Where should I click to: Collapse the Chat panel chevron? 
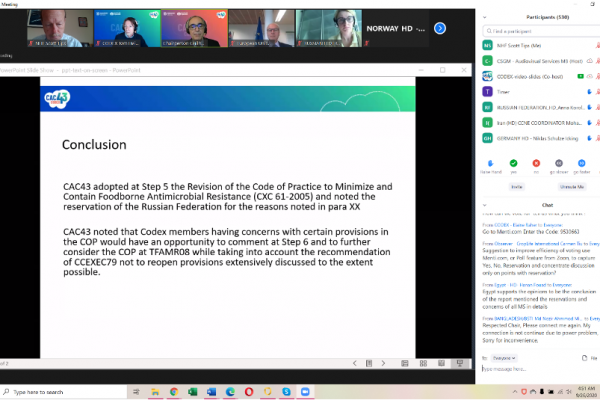(x=483, y=206)
